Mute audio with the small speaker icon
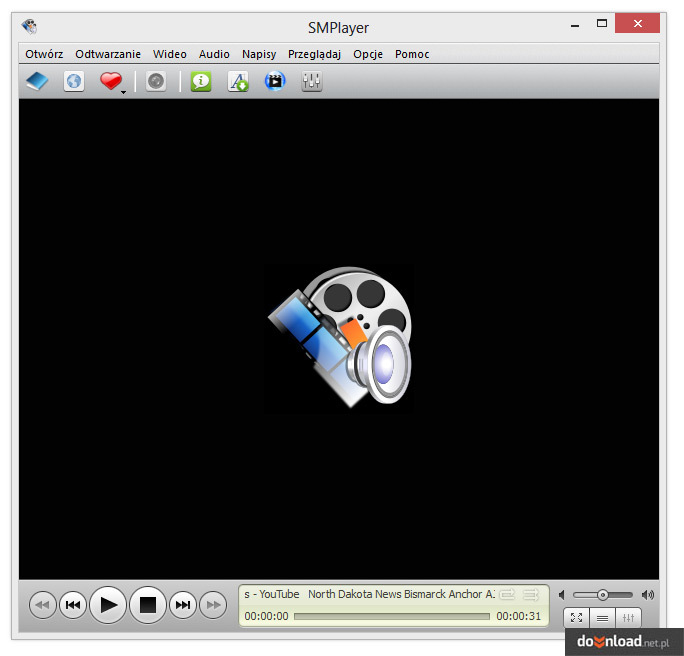684x656 pixels. pyautogui.click(x=562, y=595)
